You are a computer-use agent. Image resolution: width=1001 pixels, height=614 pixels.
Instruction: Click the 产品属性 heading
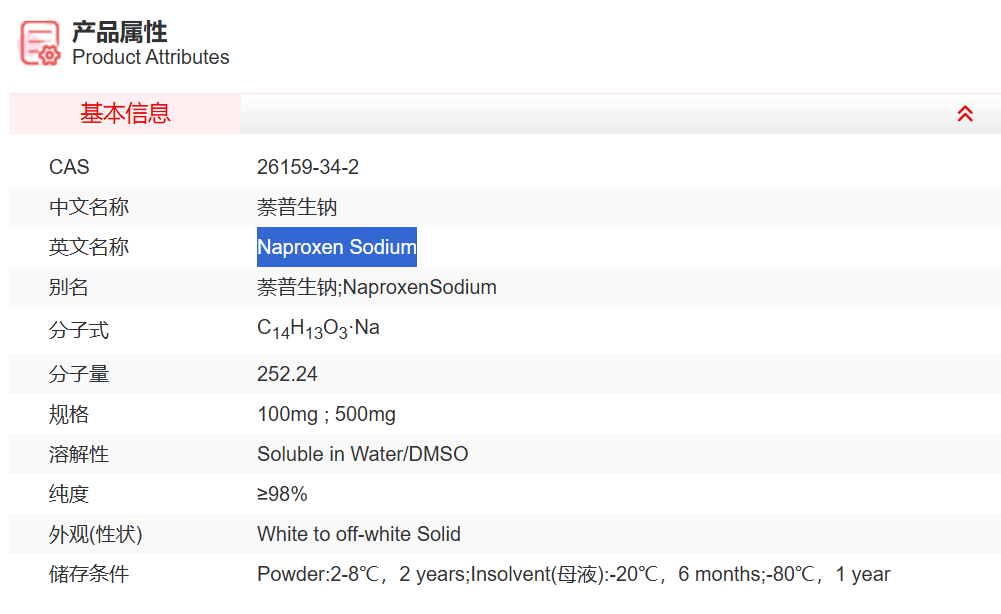pyautogui.click(x=119, y=32)
